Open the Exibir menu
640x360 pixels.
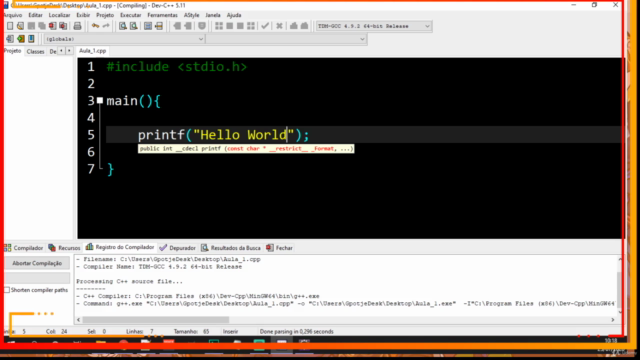click(83, 15)
